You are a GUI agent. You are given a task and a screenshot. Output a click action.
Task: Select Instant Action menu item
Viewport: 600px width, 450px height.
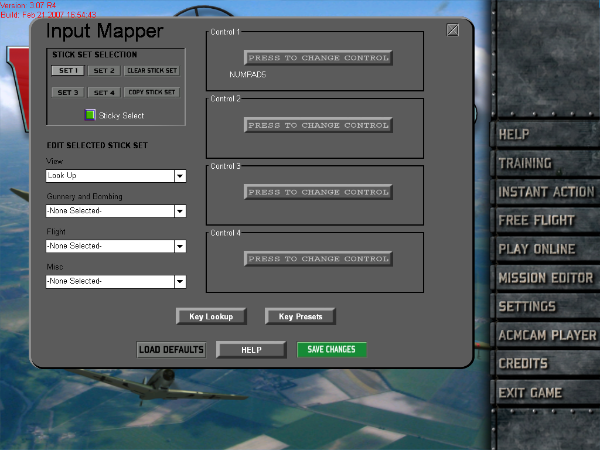546,191
